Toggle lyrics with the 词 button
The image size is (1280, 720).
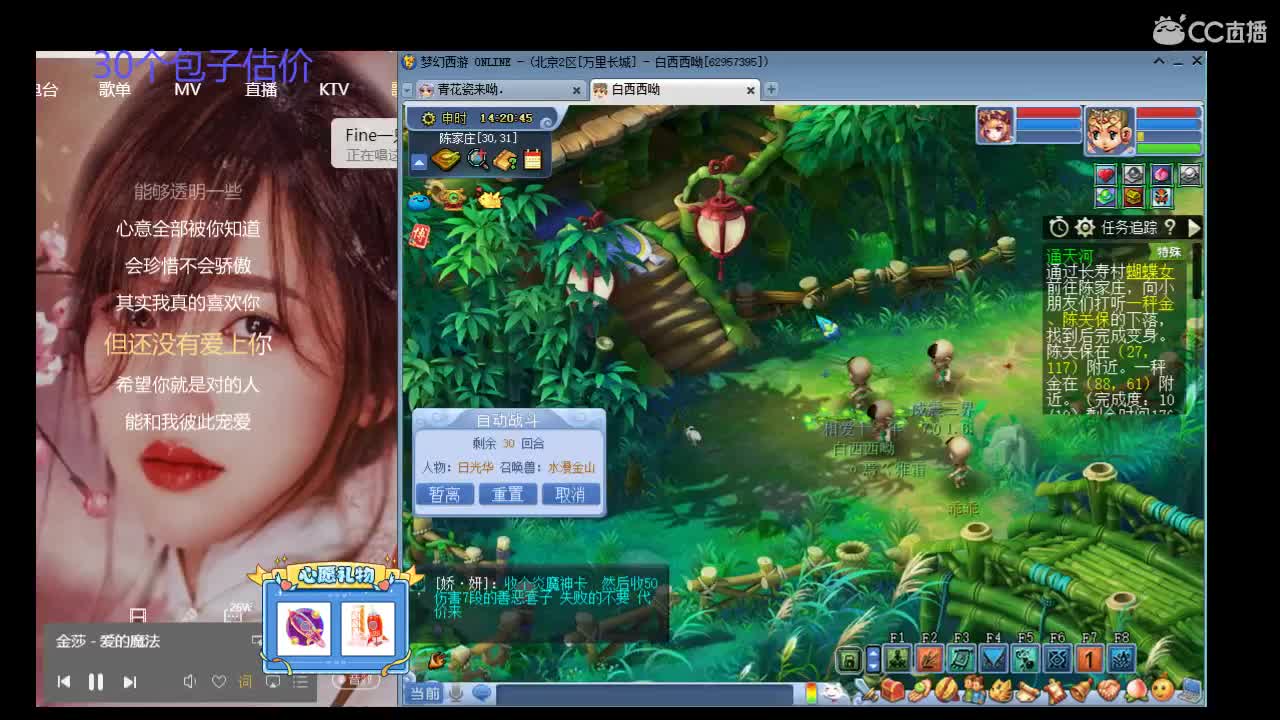[x=245, y=682]
